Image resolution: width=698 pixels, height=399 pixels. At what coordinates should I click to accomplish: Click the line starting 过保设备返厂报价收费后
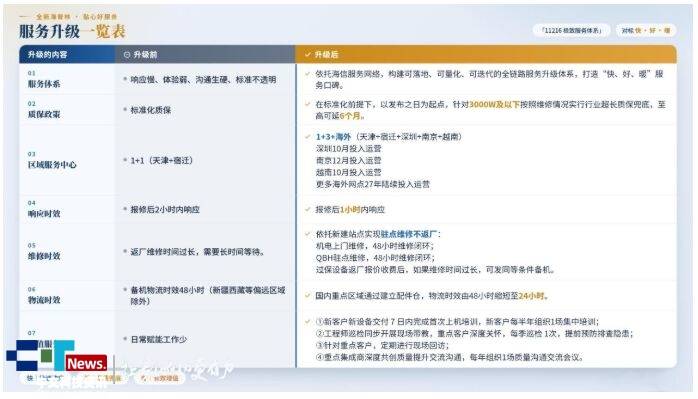pos(435,269)
